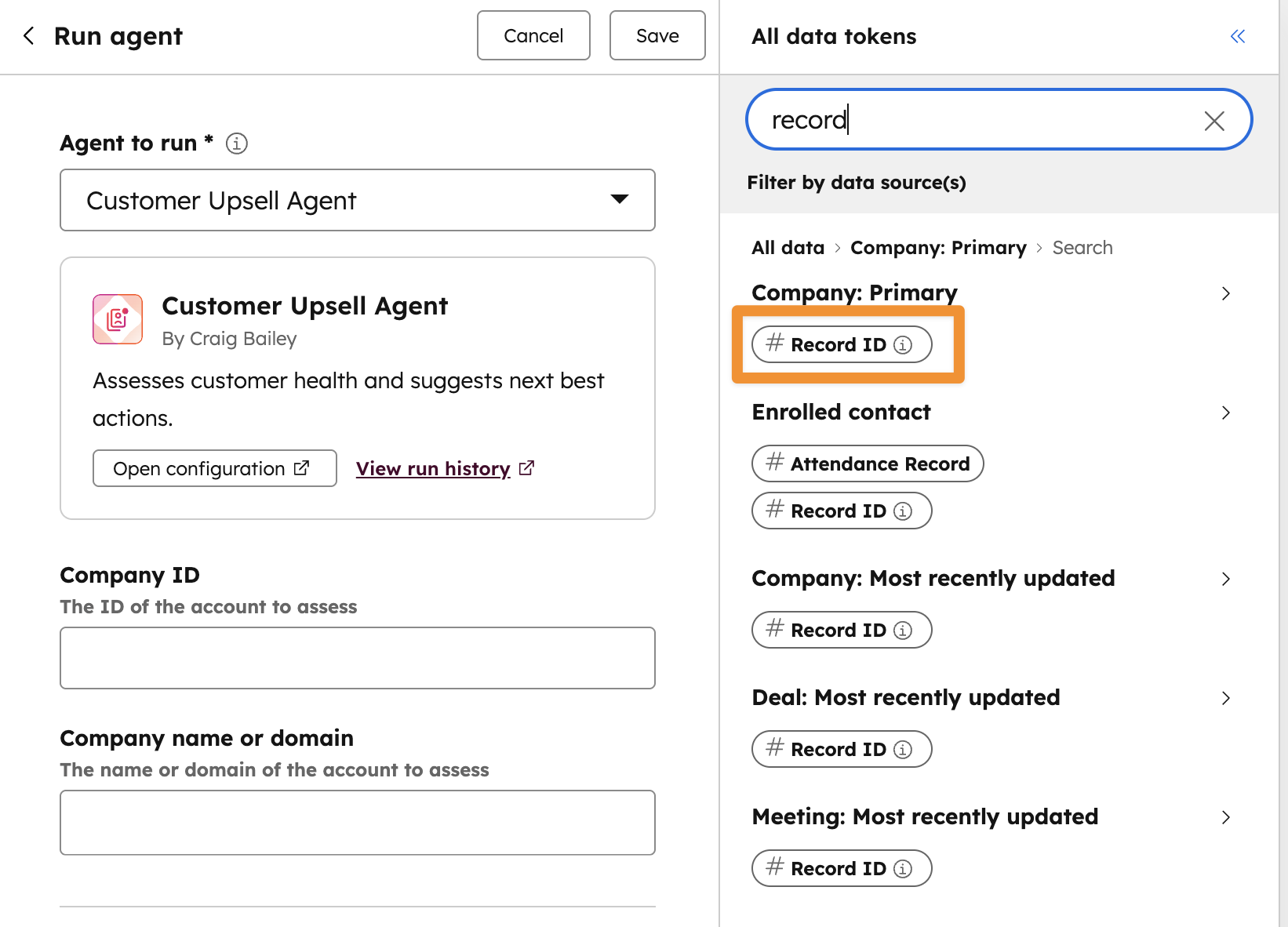Click the info icon next to Agent to run
1288x927 pixels.
coord(235,143)
